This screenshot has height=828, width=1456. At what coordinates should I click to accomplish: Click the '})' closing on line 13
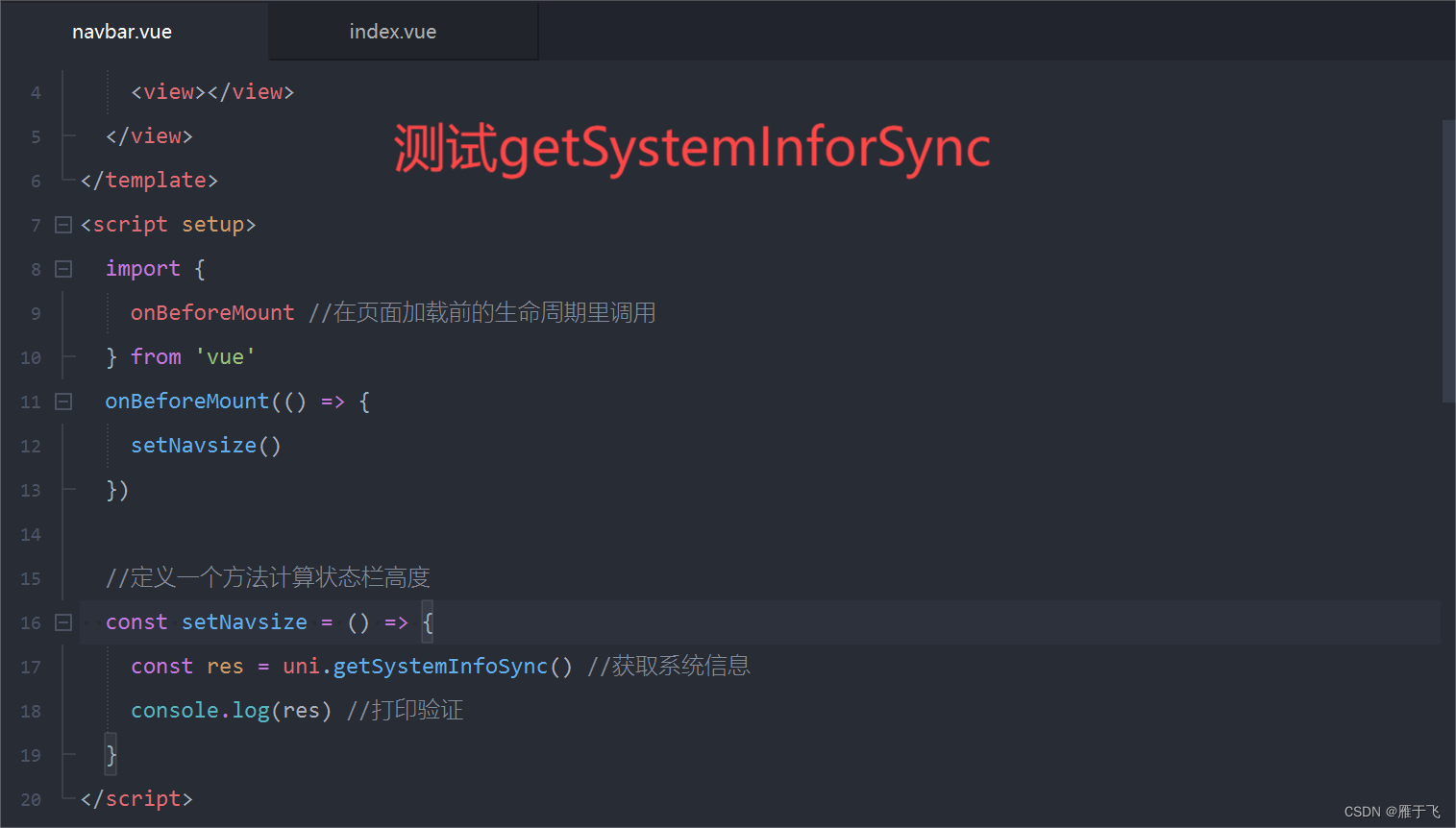pos(117,490)
